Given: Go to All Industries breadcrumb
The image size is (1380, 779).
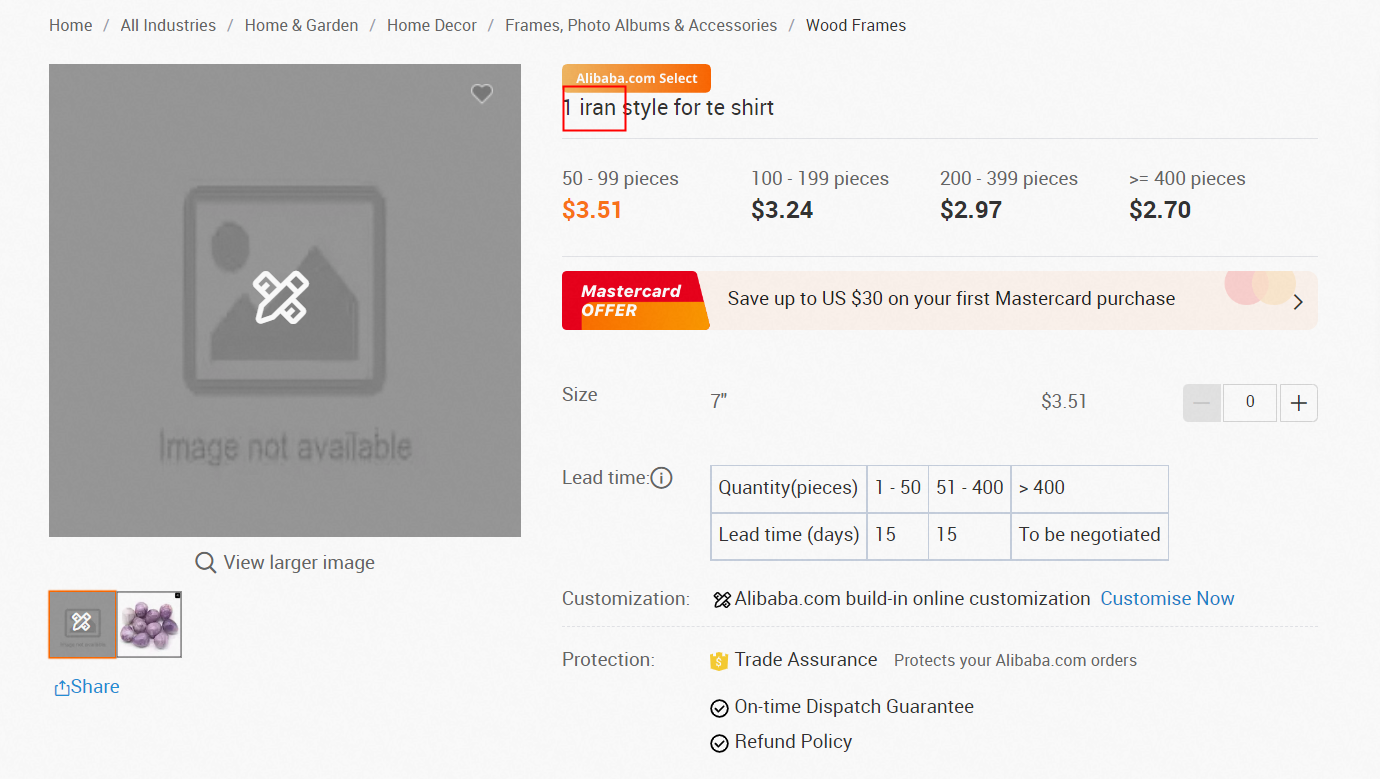Looking at the screenshot, I should pyautogui.click(x=168, y=26).
